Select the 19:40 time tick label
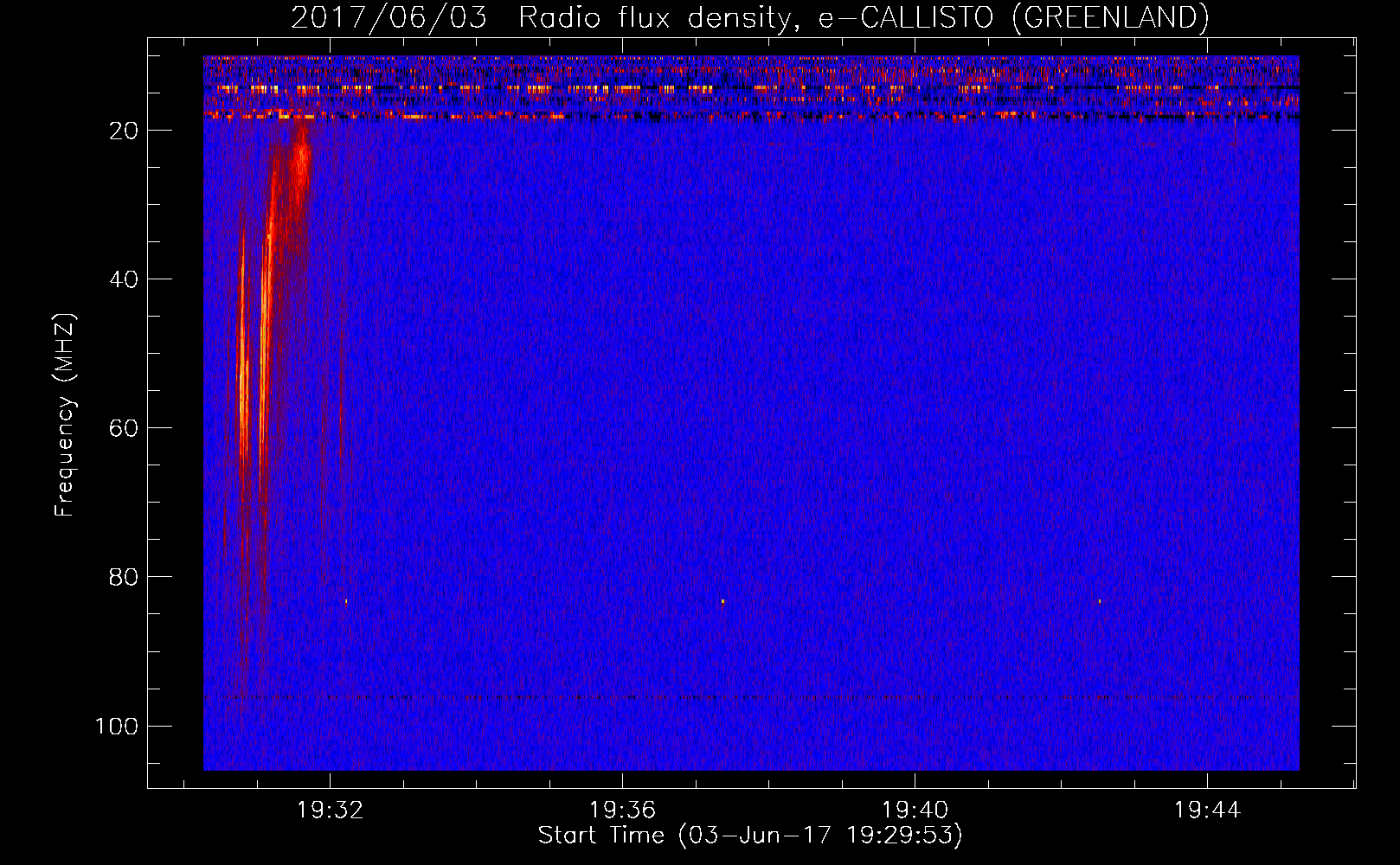 (915, 811)
